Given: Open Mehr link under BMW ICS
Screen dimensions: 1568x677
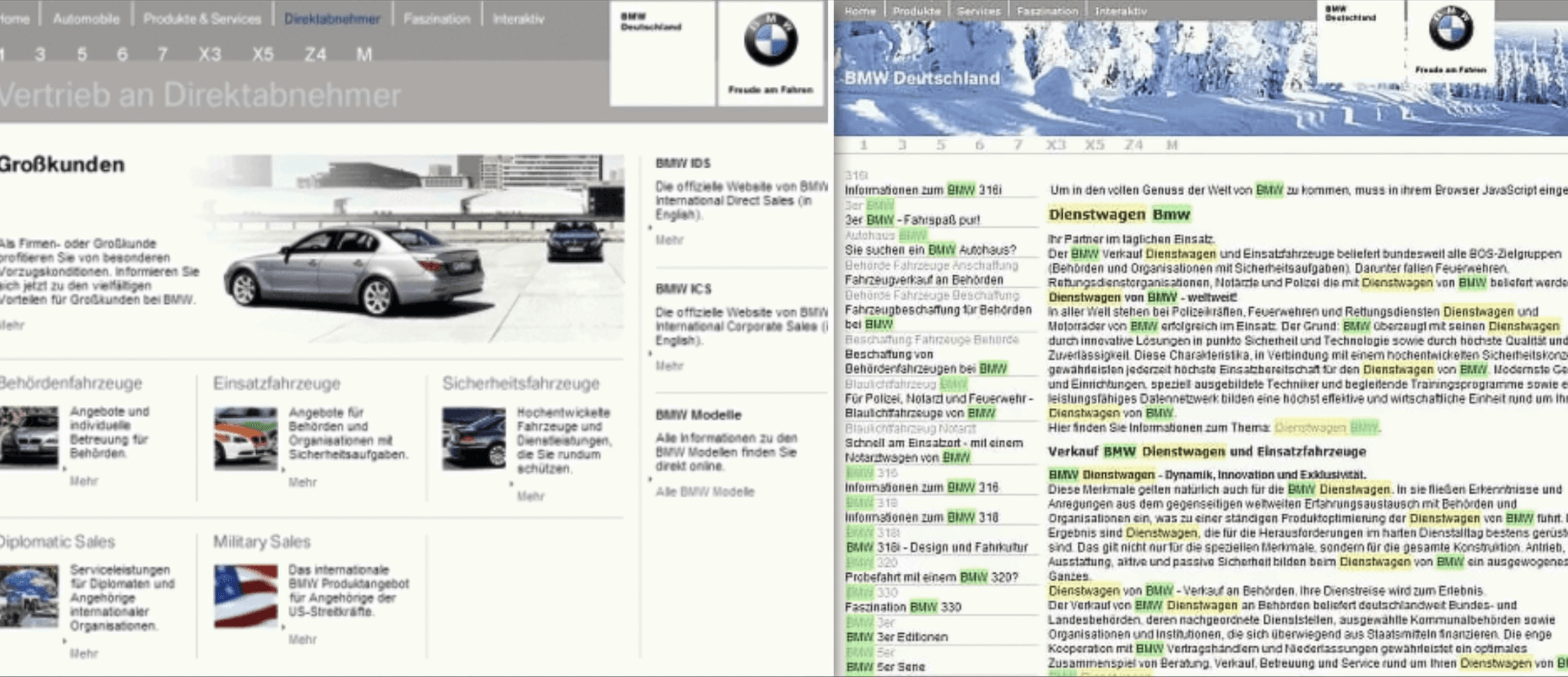Looking at the screenshot, I should pyautogui.click(x=669, y=366).
